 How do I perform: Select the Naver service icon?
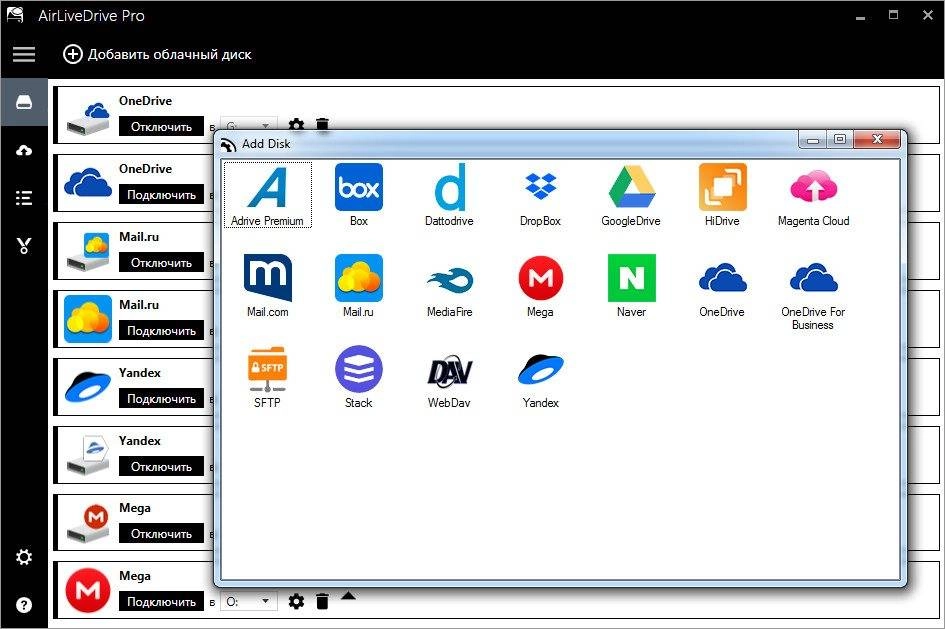[631, 286]
